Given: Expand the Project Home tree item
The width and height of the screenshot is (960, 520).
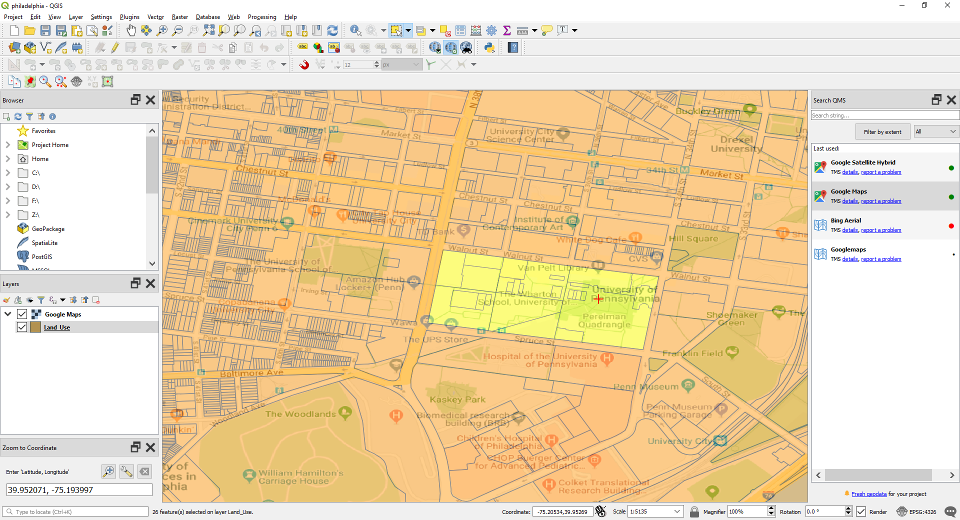Looking at the screenshot, I should tap(8, 145).
